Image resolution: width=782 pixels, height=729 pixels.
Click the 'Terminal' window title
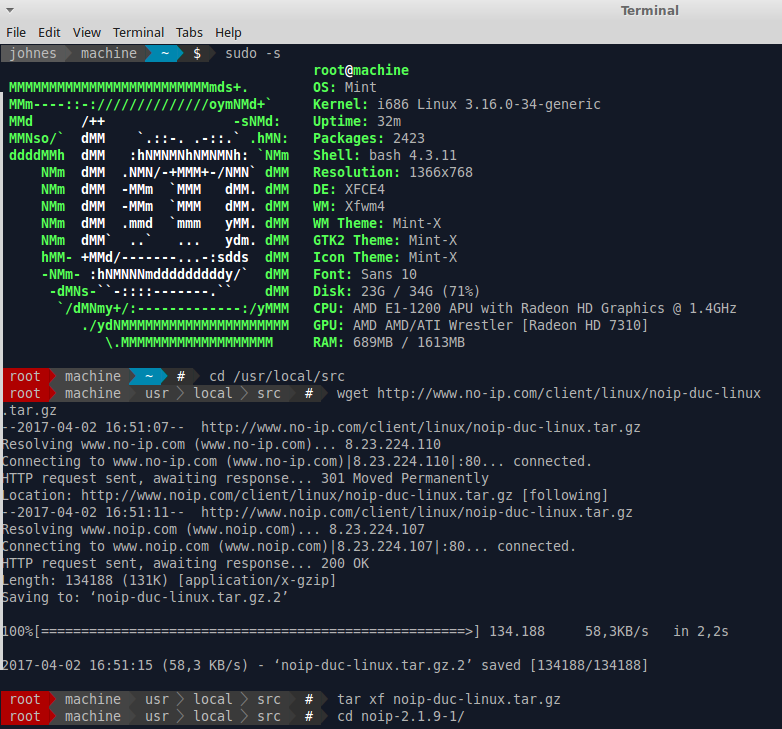point(649,10)
